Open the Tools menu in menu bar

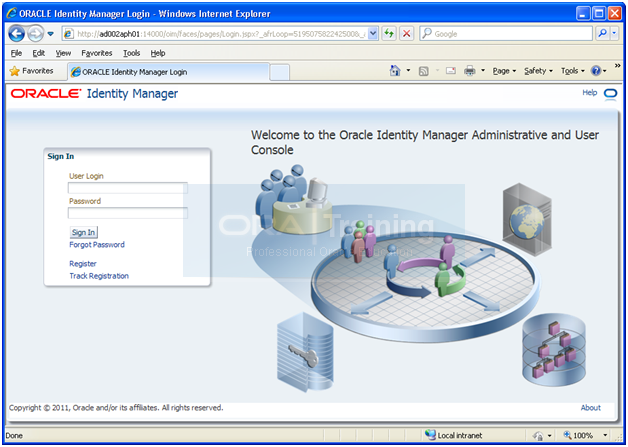(x=131, y=53)
